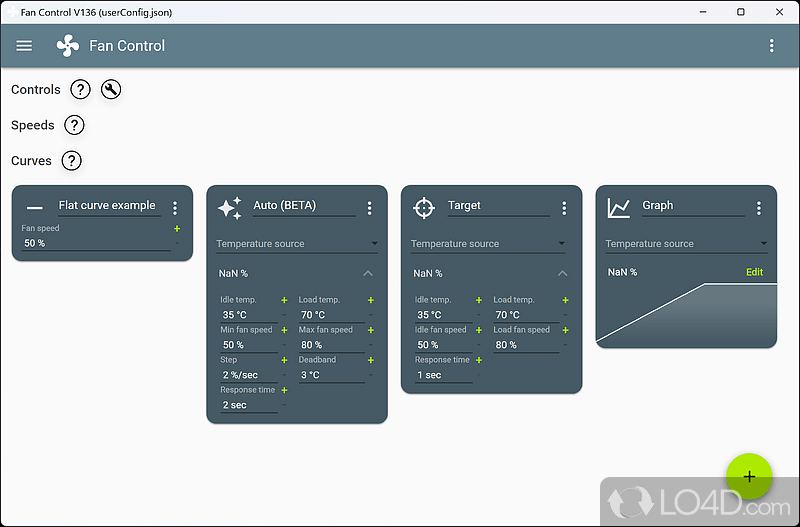Increase Target card Load fan speed

point(565,330)
